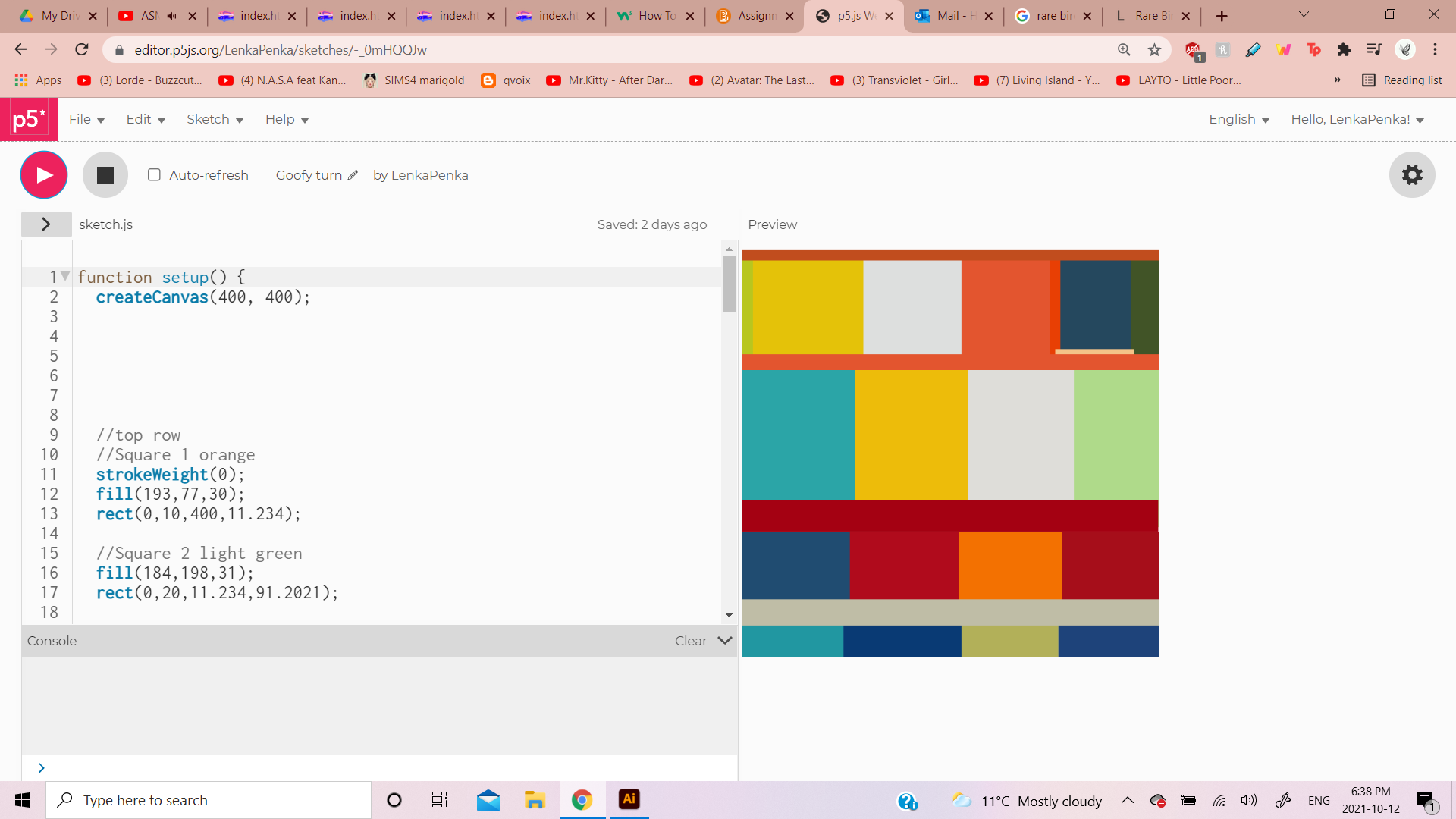The width and height of the screenshot is (1456, 819).
Task: Scroll down the code editor scrollbar
Action: point(729,612)
